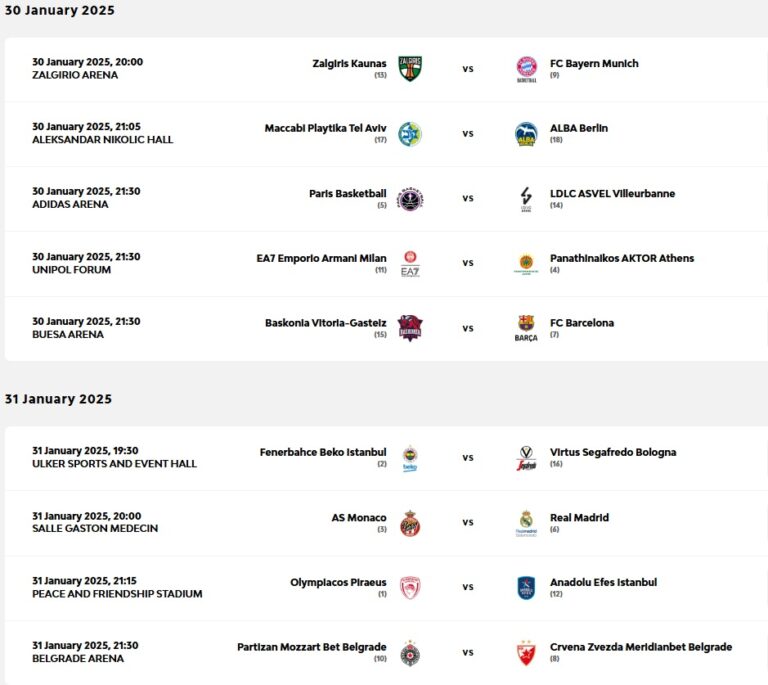This screenshot has height=685, width=768.
Task: Click the Olympiacos Piraeus logo
Action: click(x=410, y=587)
